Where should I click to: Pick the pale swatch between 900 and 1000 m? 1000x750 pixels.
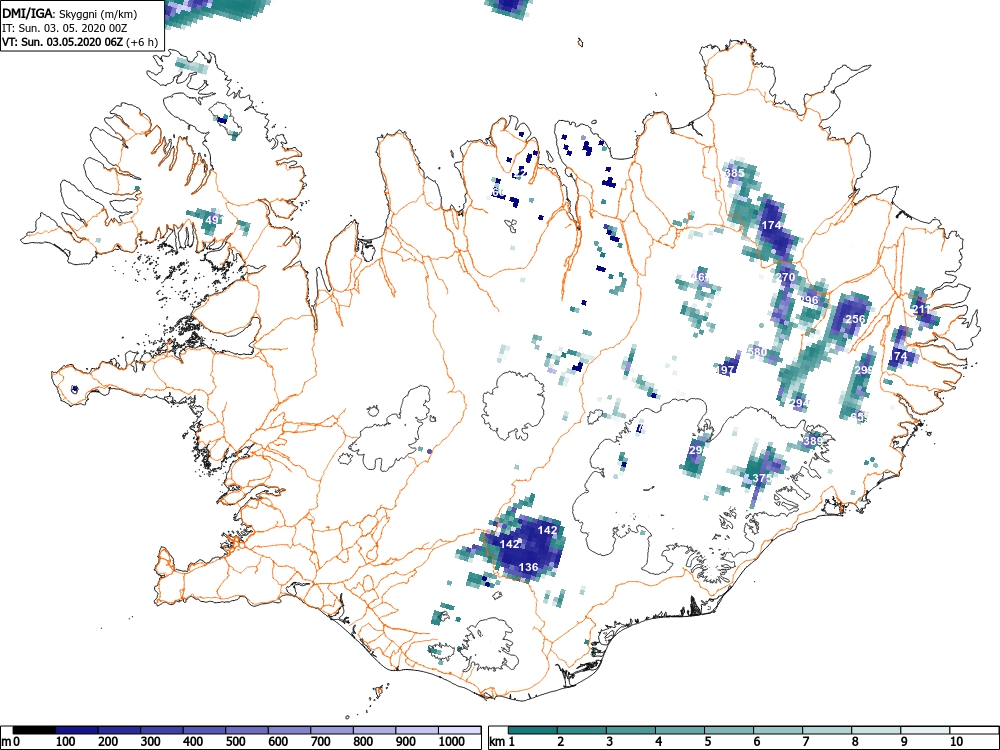[417, 730]
